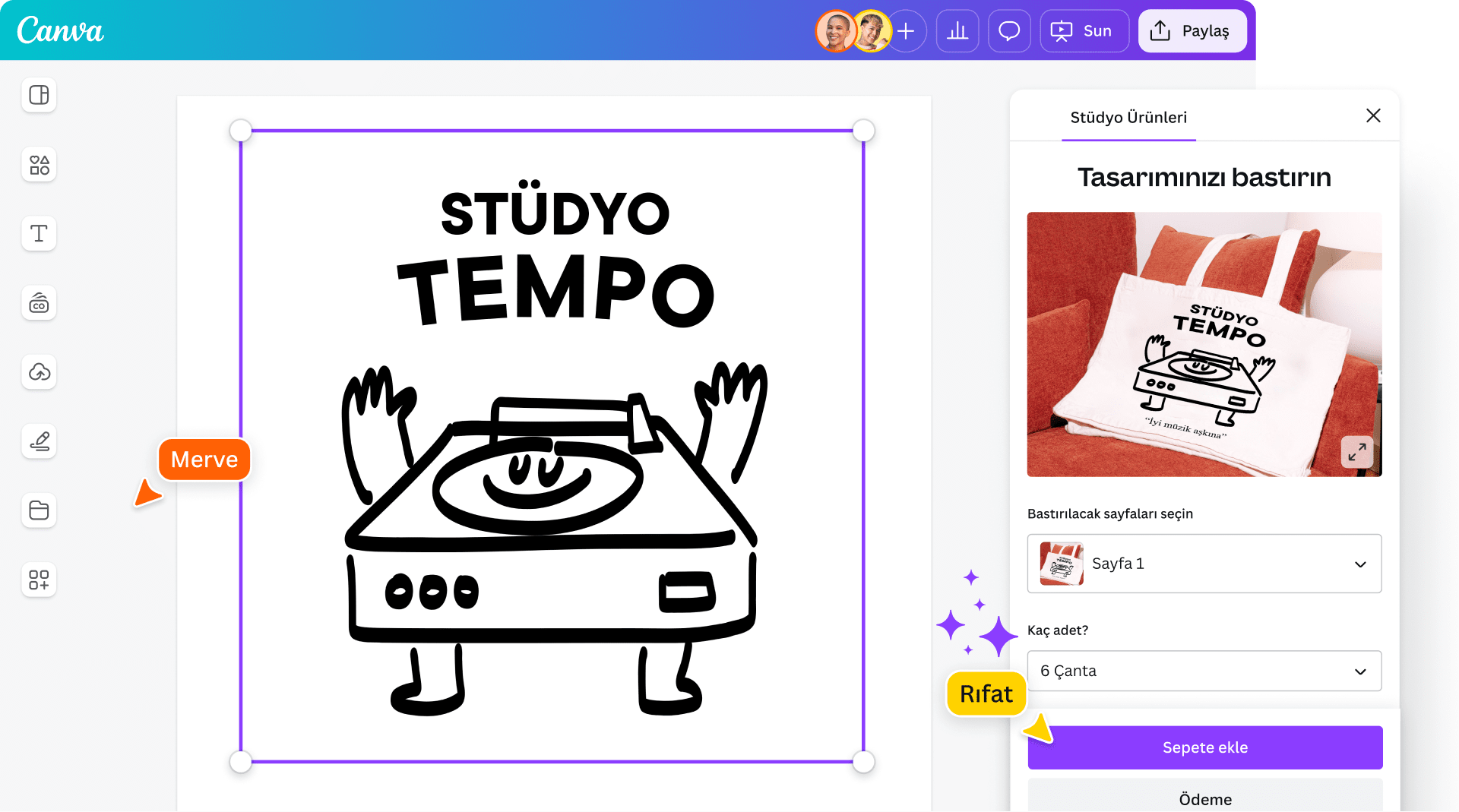Open the Projects folder icon

tap(39, 510)
